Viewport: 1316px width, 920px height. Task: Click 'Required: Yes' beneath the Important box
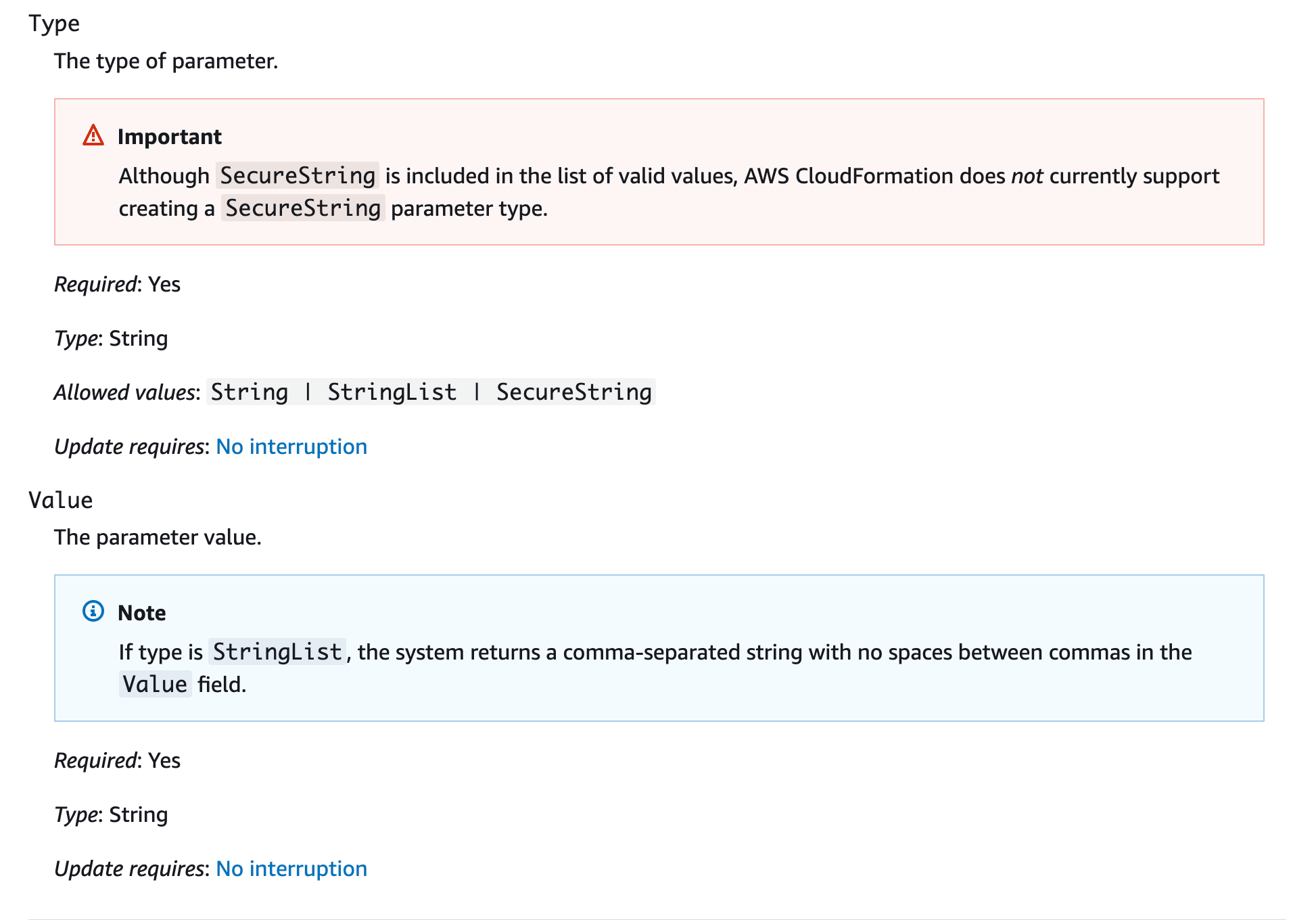(118, 284)
